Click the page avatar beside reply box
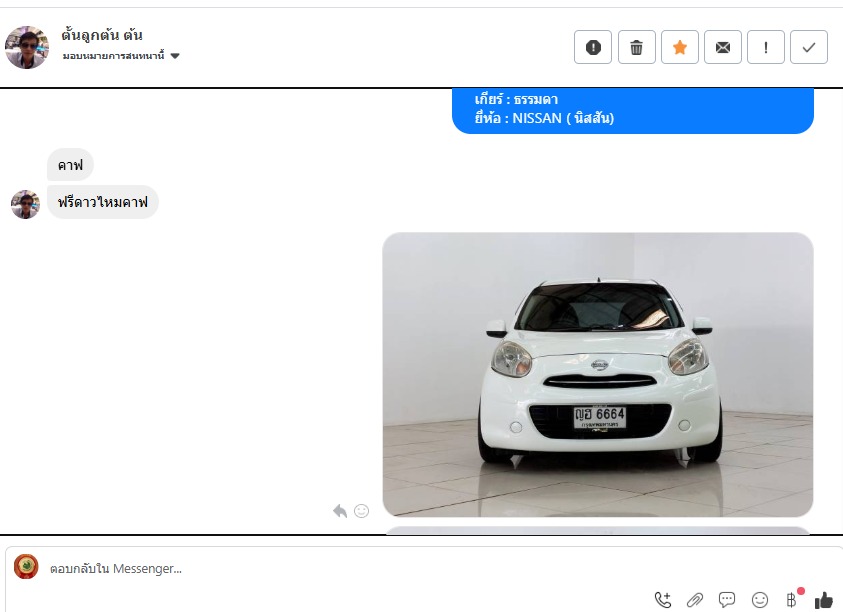Image resolution: width=843 pixels, height=612 pixels. pyautogui.click(x=26, y=567)
